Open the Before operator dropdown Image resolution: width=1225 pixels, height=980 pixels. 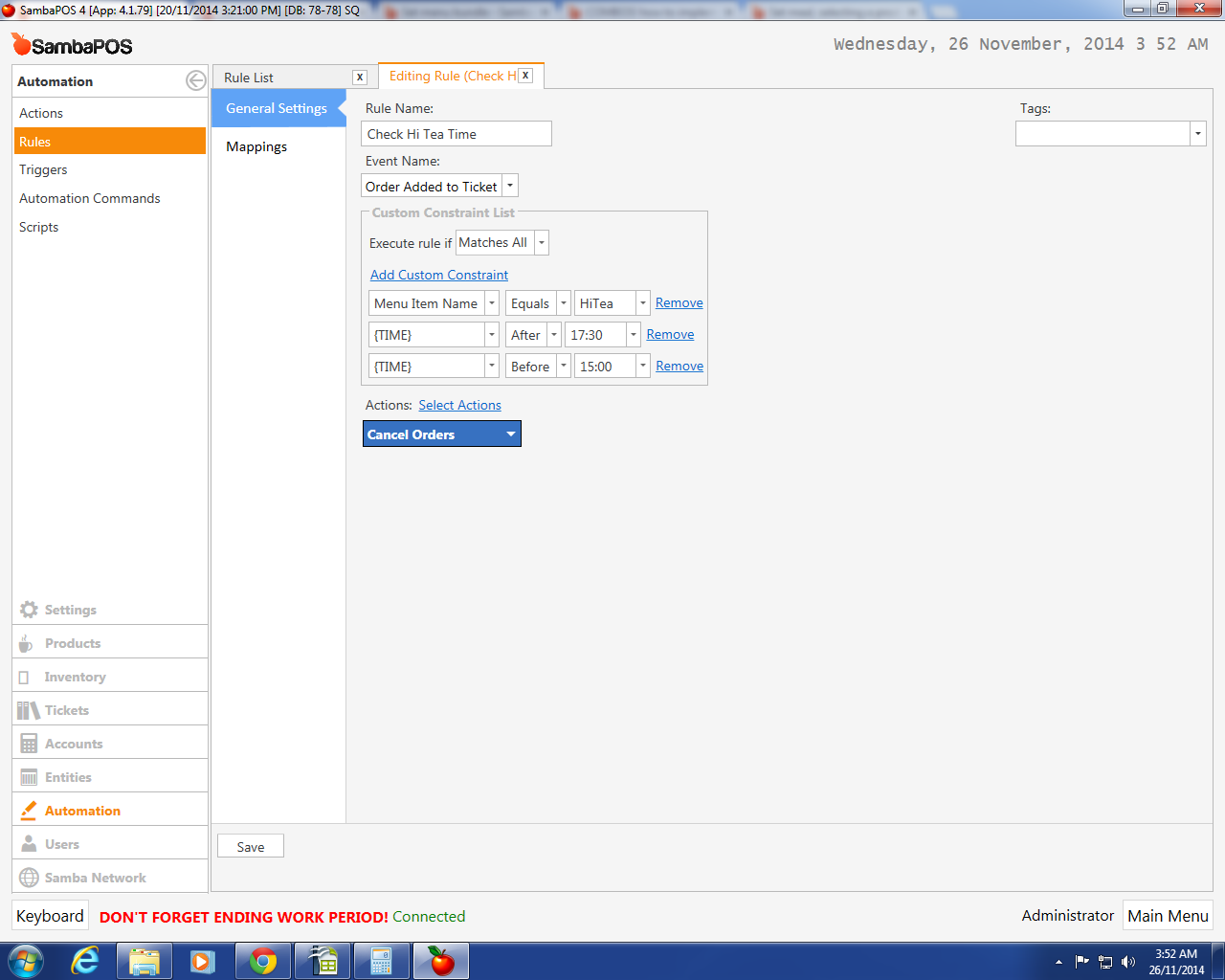(563, 367)
